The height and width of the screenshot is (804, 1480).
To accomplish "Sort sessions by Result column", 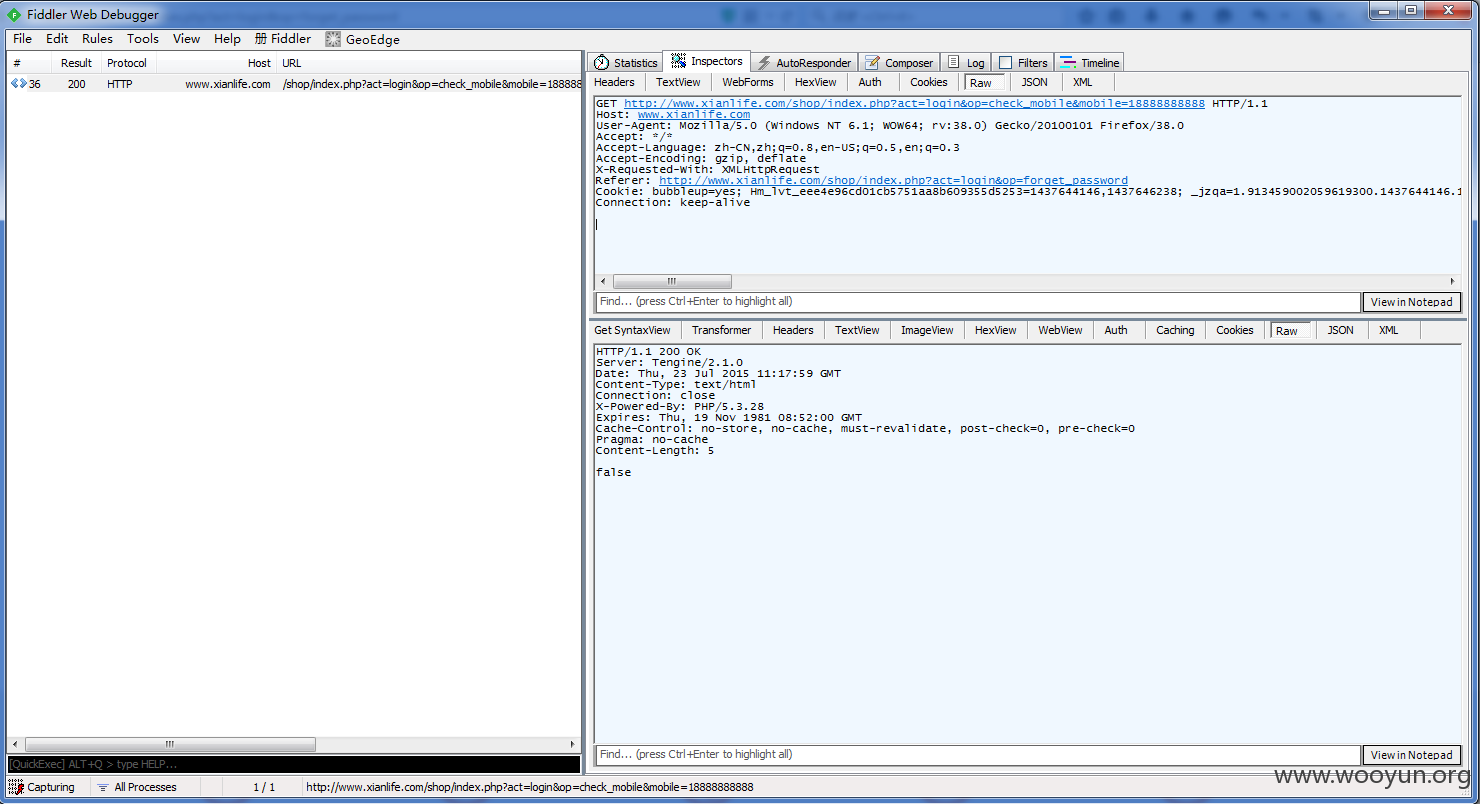I will pos(76,63).
